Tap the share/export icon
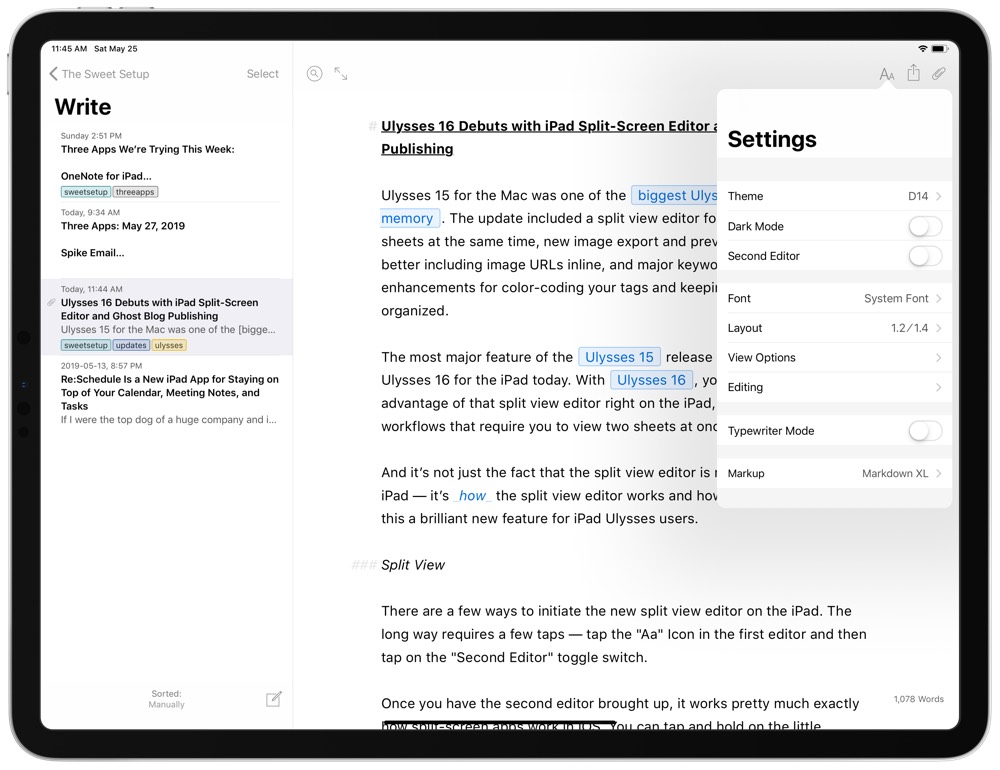The height and width of the screenshot is (770, 1000). [913, 73]
